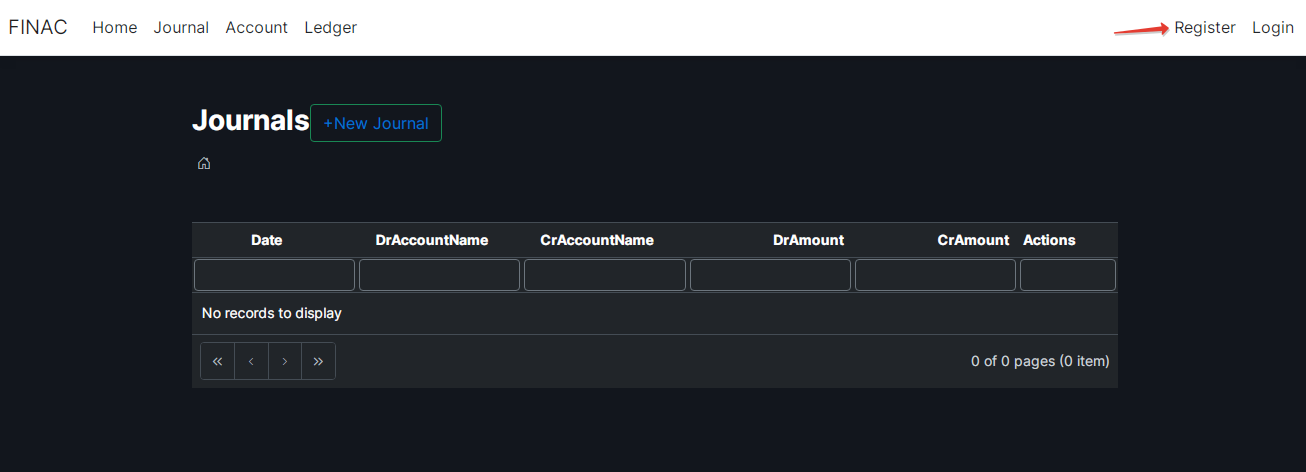Jump to last page of grid
This screenshot has height=472, width=1306.
[318, 361]
